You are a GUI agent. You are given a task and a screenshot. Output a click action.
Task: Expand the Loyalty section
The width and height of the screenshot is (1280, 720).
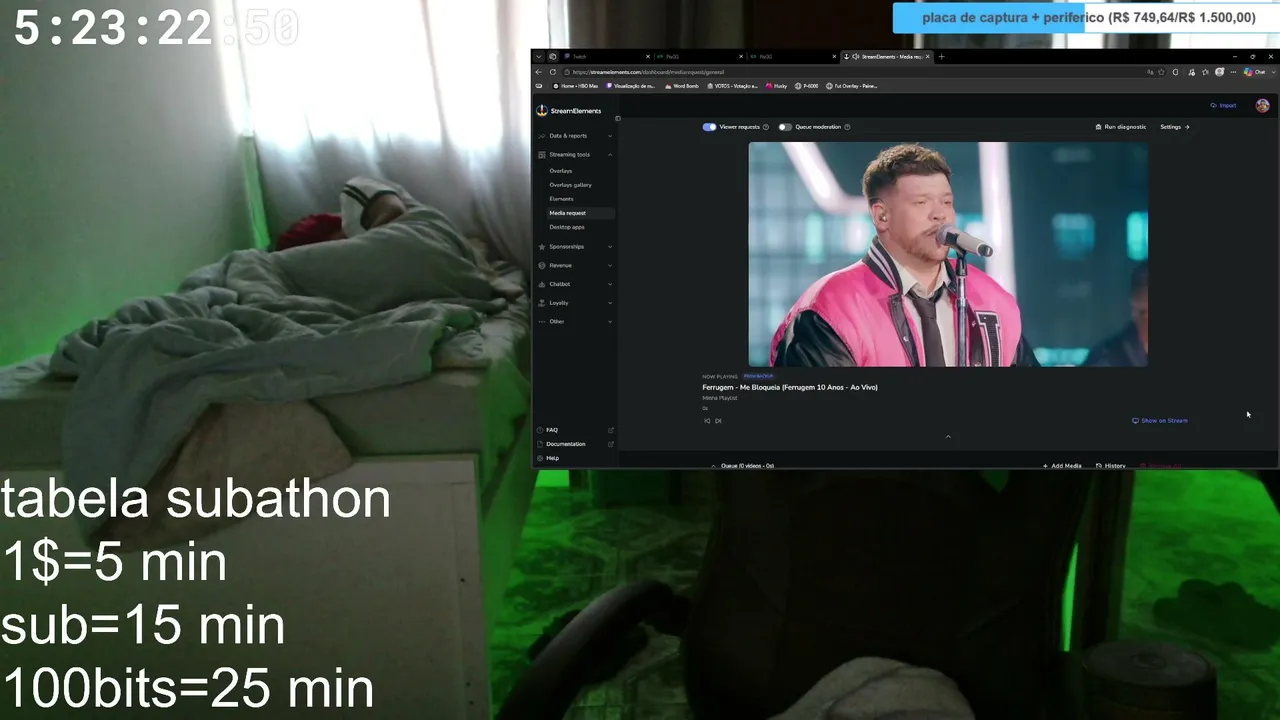point(575,303)
